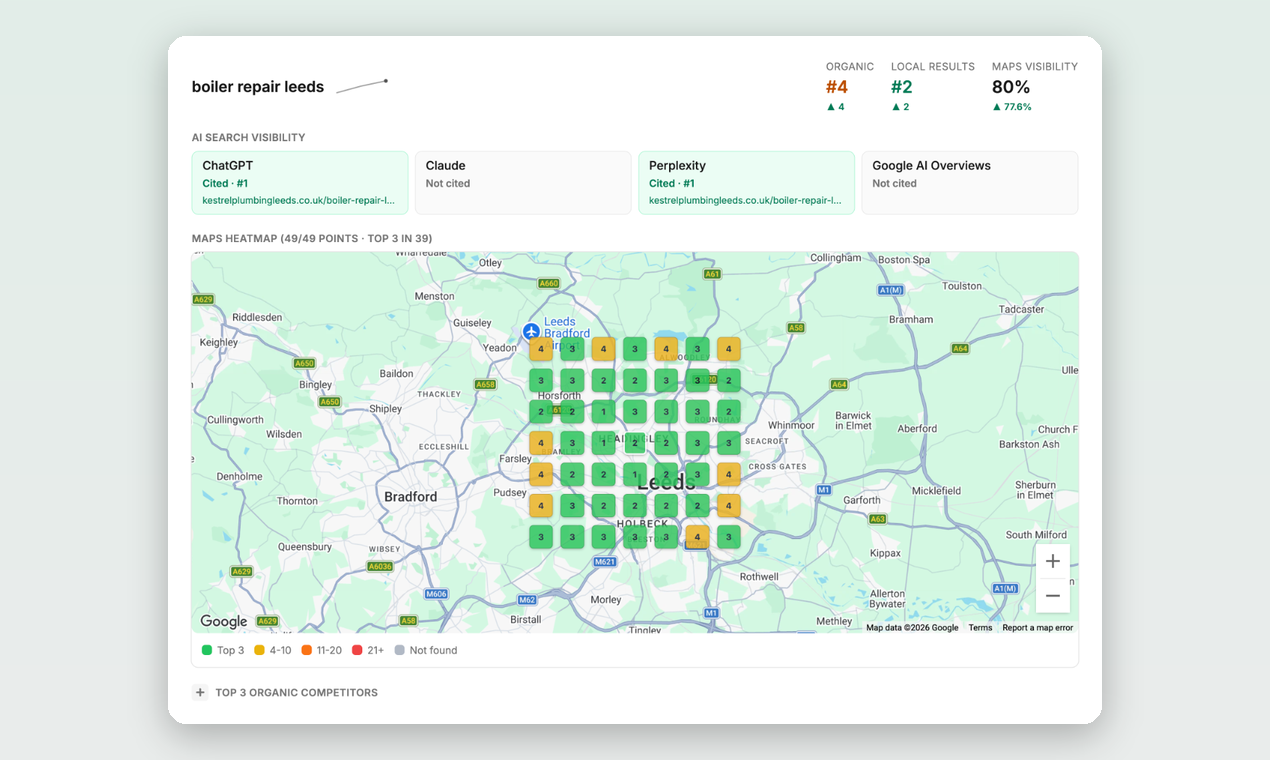The width and height of the screenshot is (1270, 760).
Task: Open the Perplexity visibility card
Action: click(x=746, y=183)
